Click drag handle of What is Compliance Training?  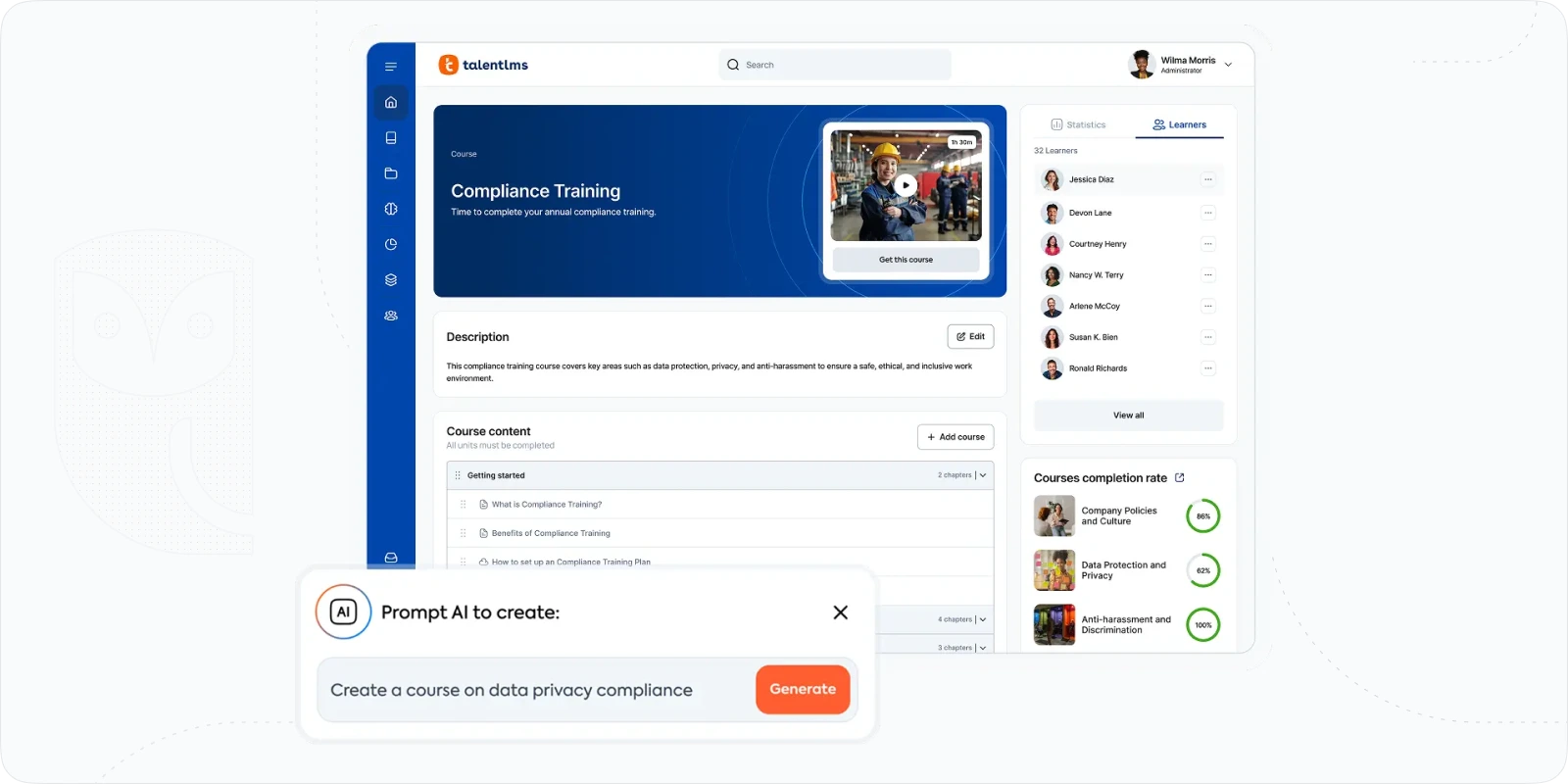[463, 505]
